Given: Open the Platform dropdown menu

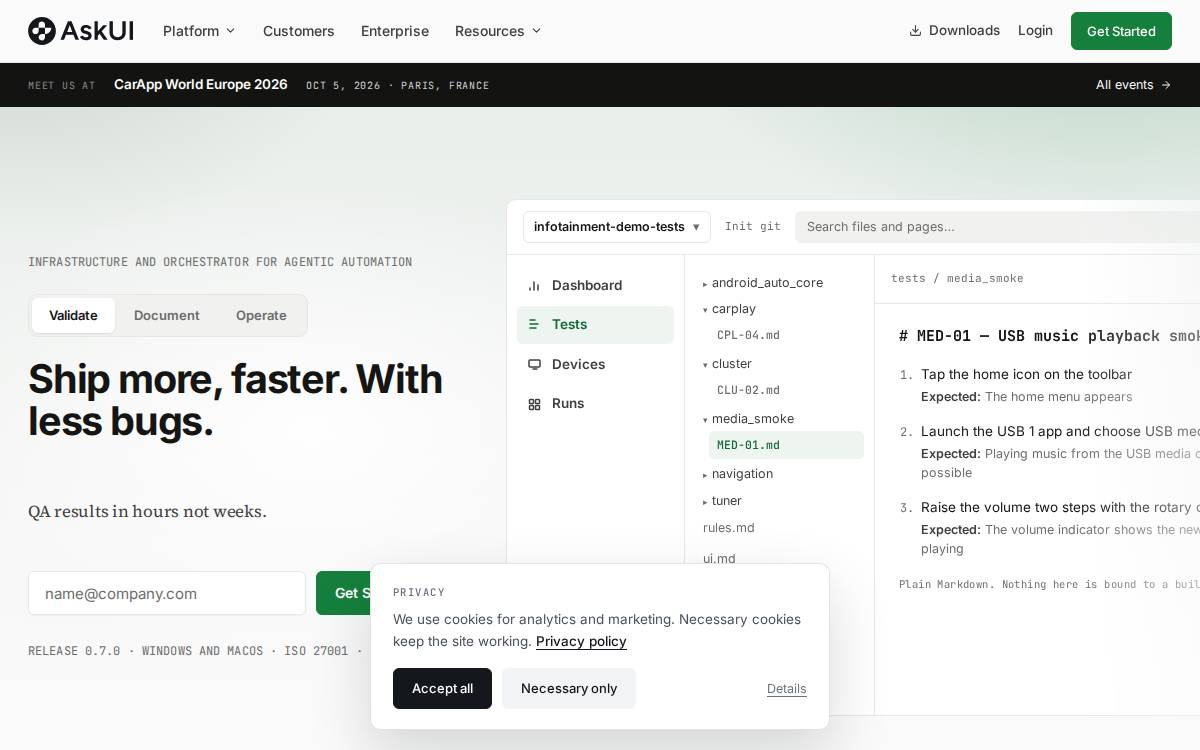Looking at the screenshot, I should pos(199,31).
